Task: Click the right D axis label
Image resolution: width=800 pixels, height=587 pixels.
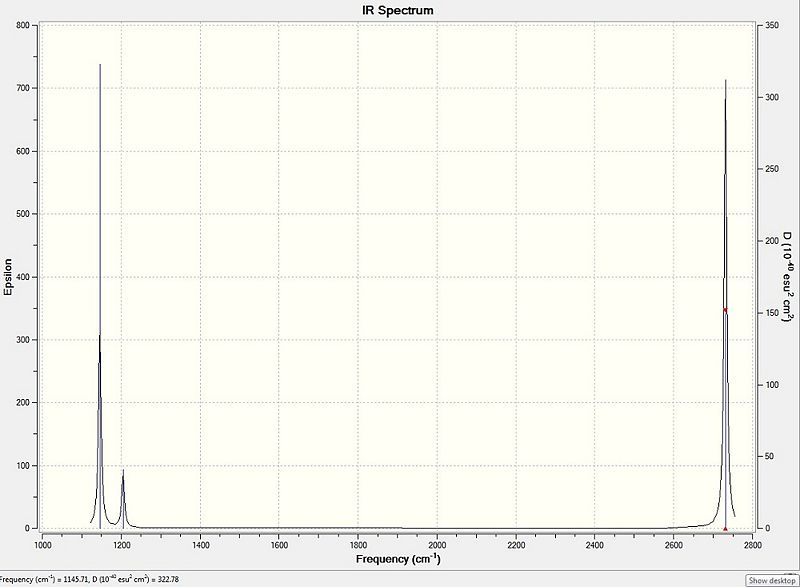Action: click(788, 277)
